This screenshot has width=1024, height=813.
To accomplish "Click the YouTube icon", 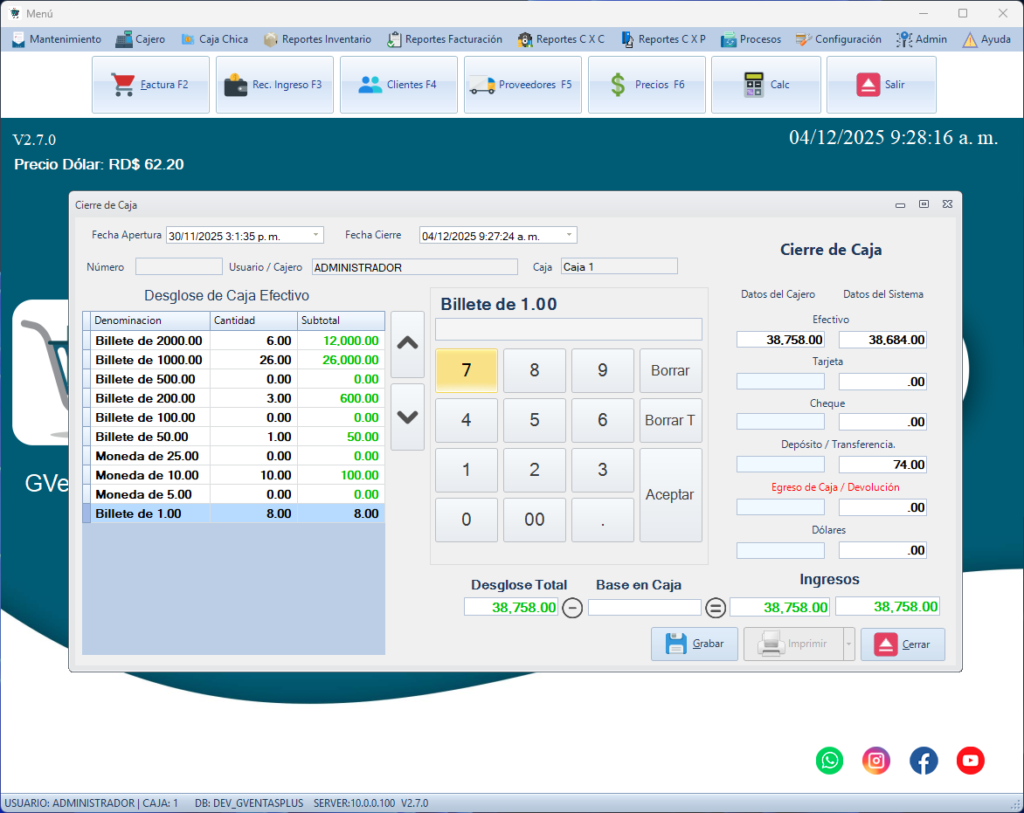I will pos(970,761).
